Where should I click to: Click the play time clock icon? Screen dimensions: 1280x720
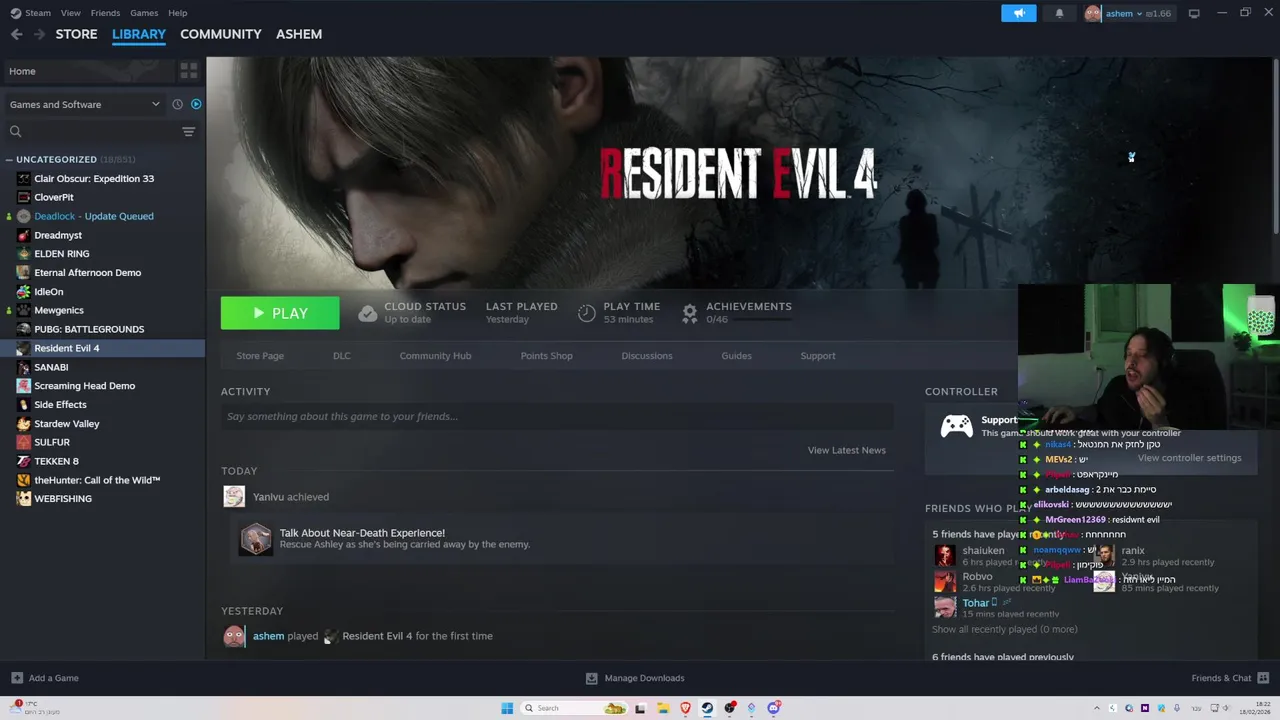(587, 313)
